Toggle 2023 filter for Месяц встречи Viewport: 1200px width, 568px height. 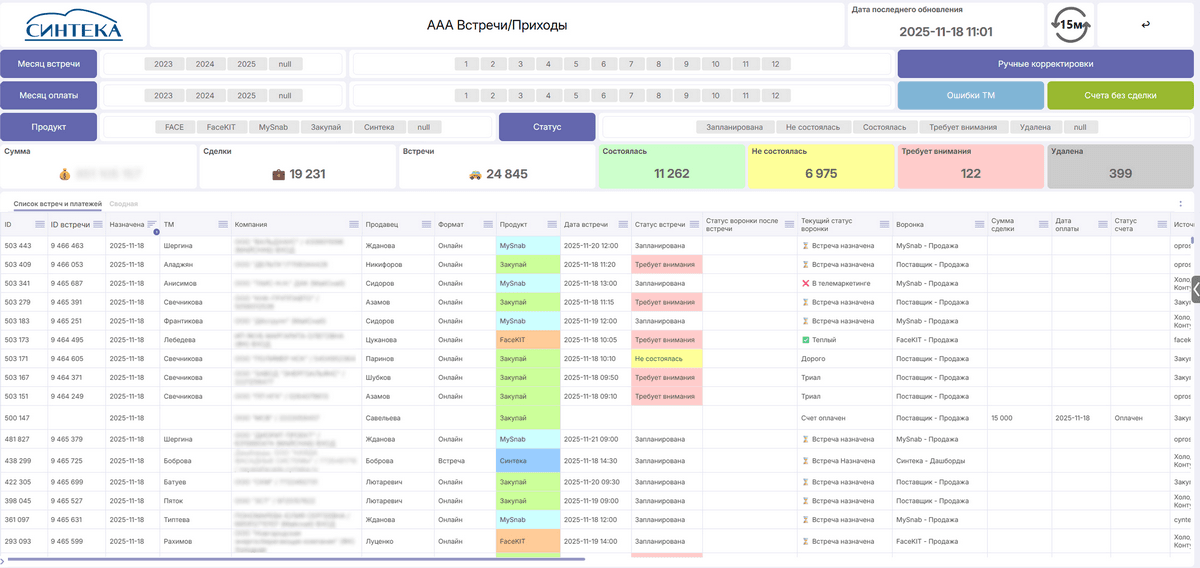163,64
